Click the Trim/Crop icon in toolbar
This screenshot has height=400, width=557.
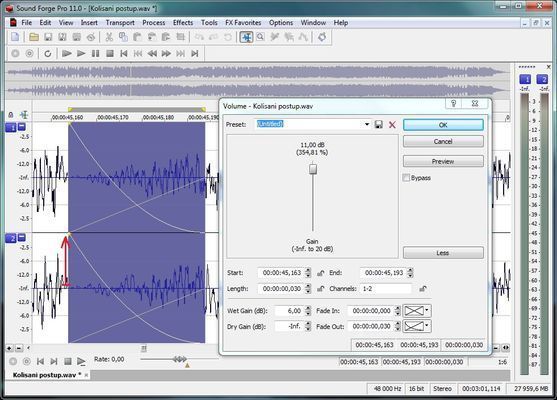[x=180, y=37]
